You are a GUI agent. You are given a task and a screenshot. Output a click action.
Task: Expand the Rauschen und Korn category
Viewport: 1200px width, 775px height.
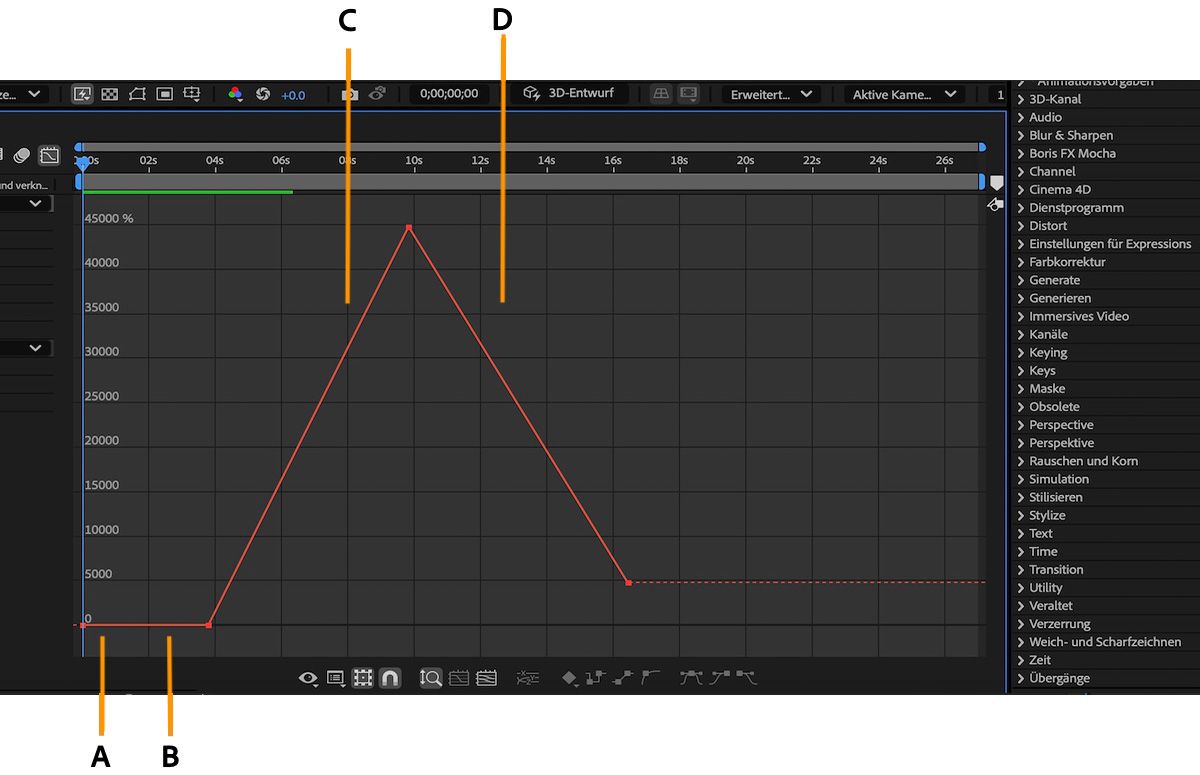[x=1022, y=461]
